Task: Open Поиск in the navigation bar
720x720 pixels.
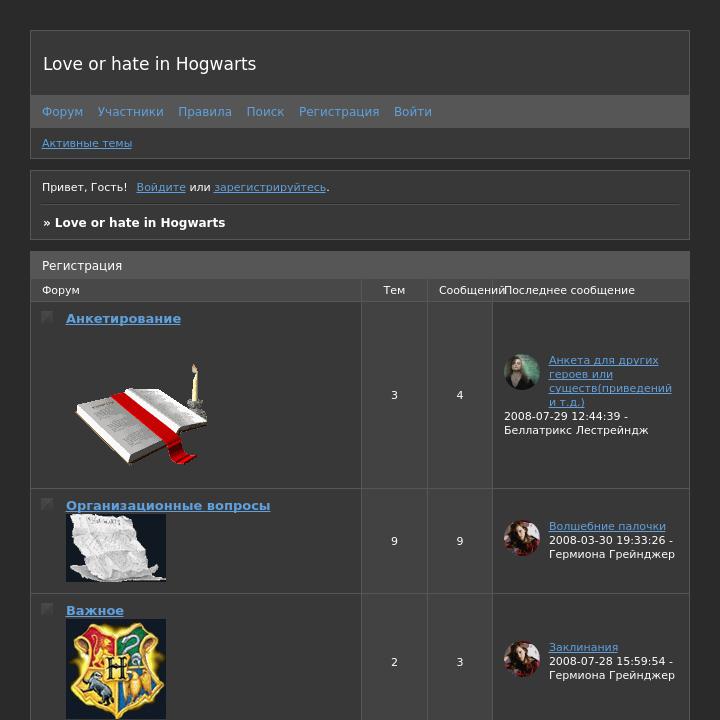Action: pos(265,112)
